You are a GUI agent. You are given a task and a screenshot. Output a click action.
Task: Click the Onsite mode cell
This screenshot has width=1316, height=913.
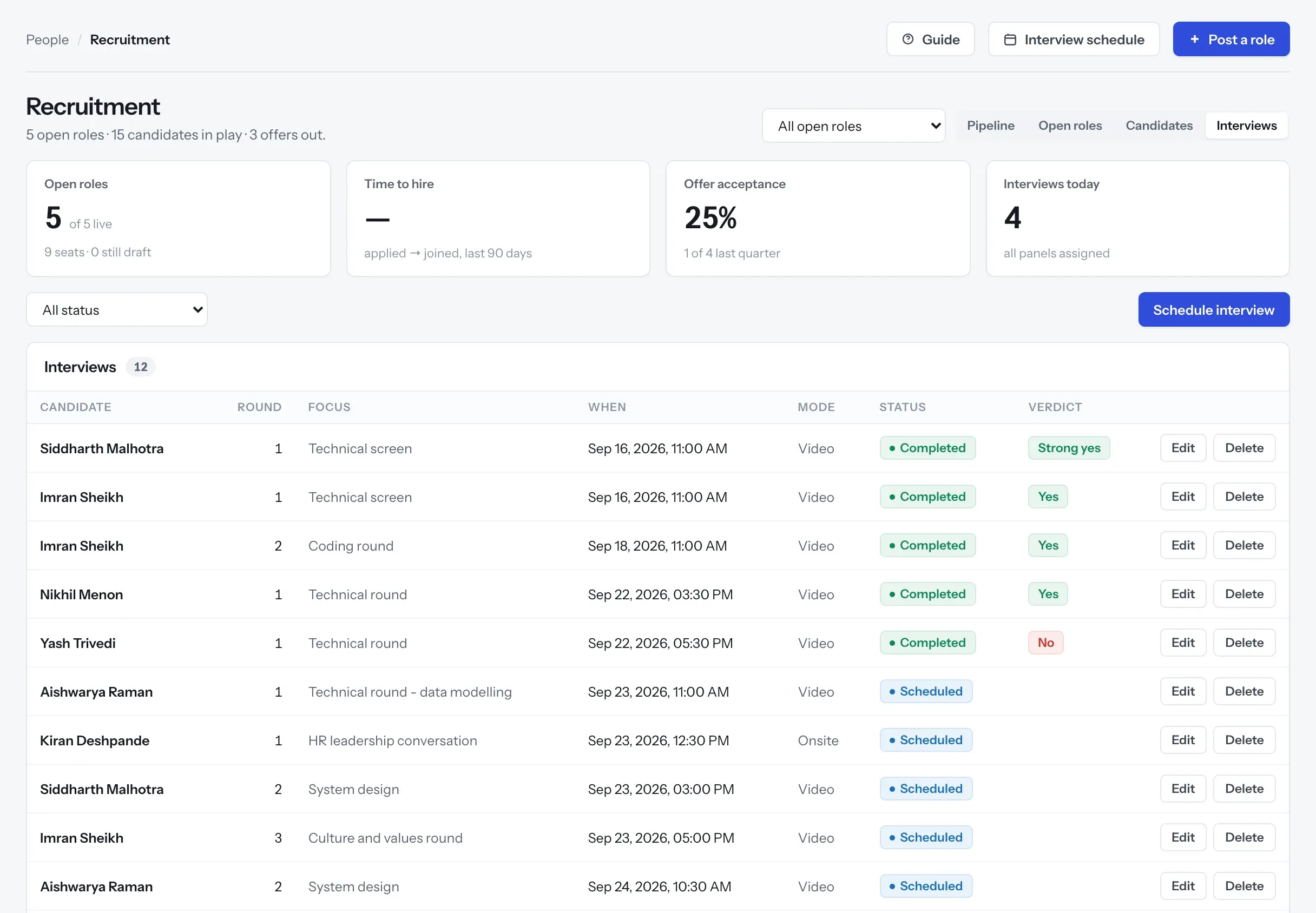point(818,740)
